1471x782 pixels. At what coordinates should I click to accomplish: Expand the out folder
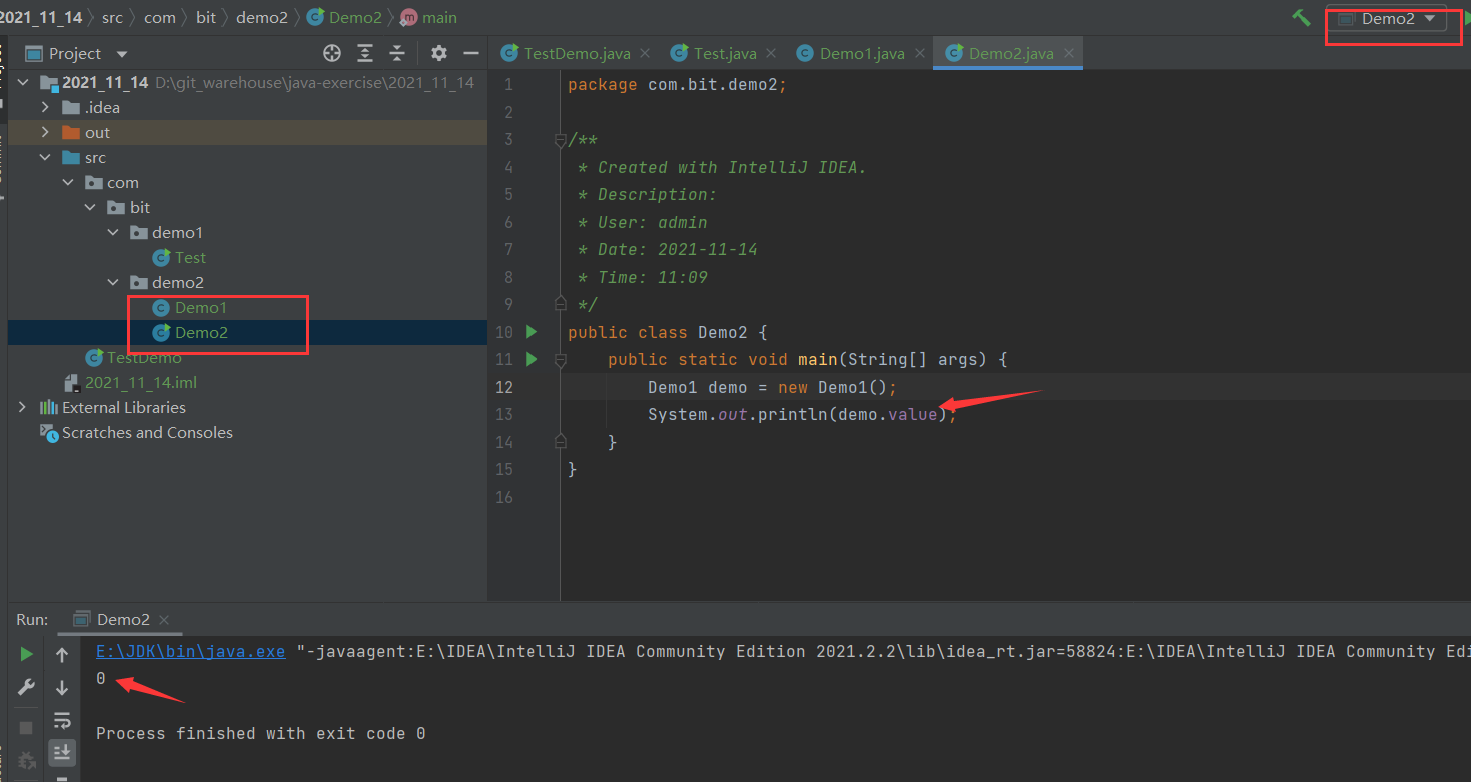45,132
